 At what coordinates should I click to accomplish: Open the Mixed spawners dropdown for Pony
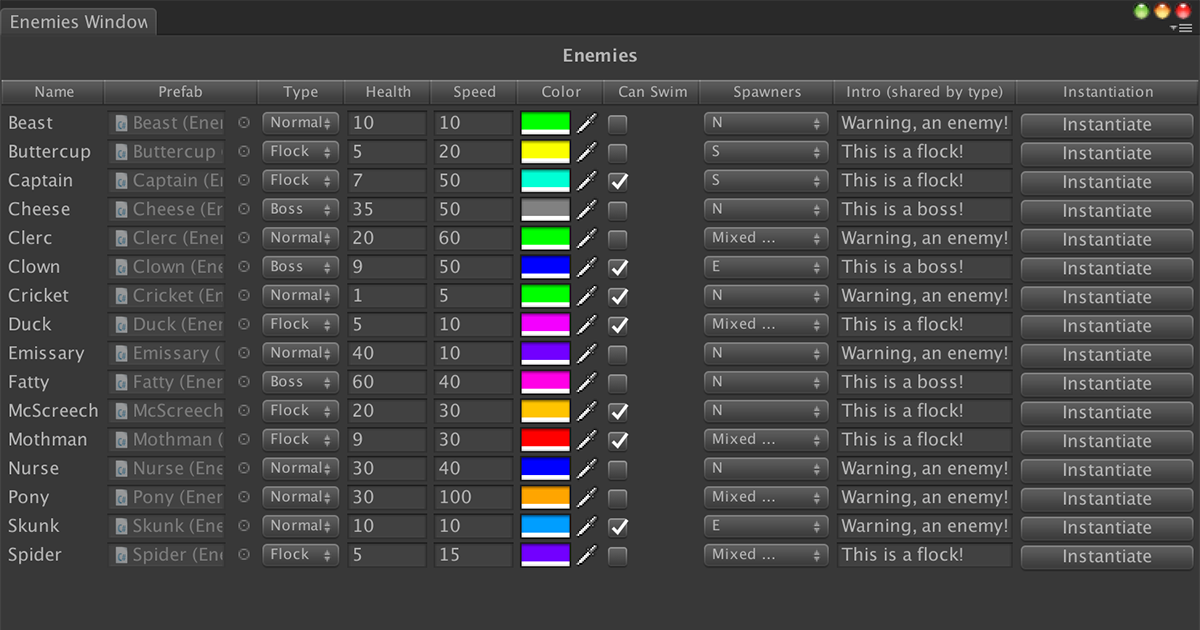pos(766,497)
